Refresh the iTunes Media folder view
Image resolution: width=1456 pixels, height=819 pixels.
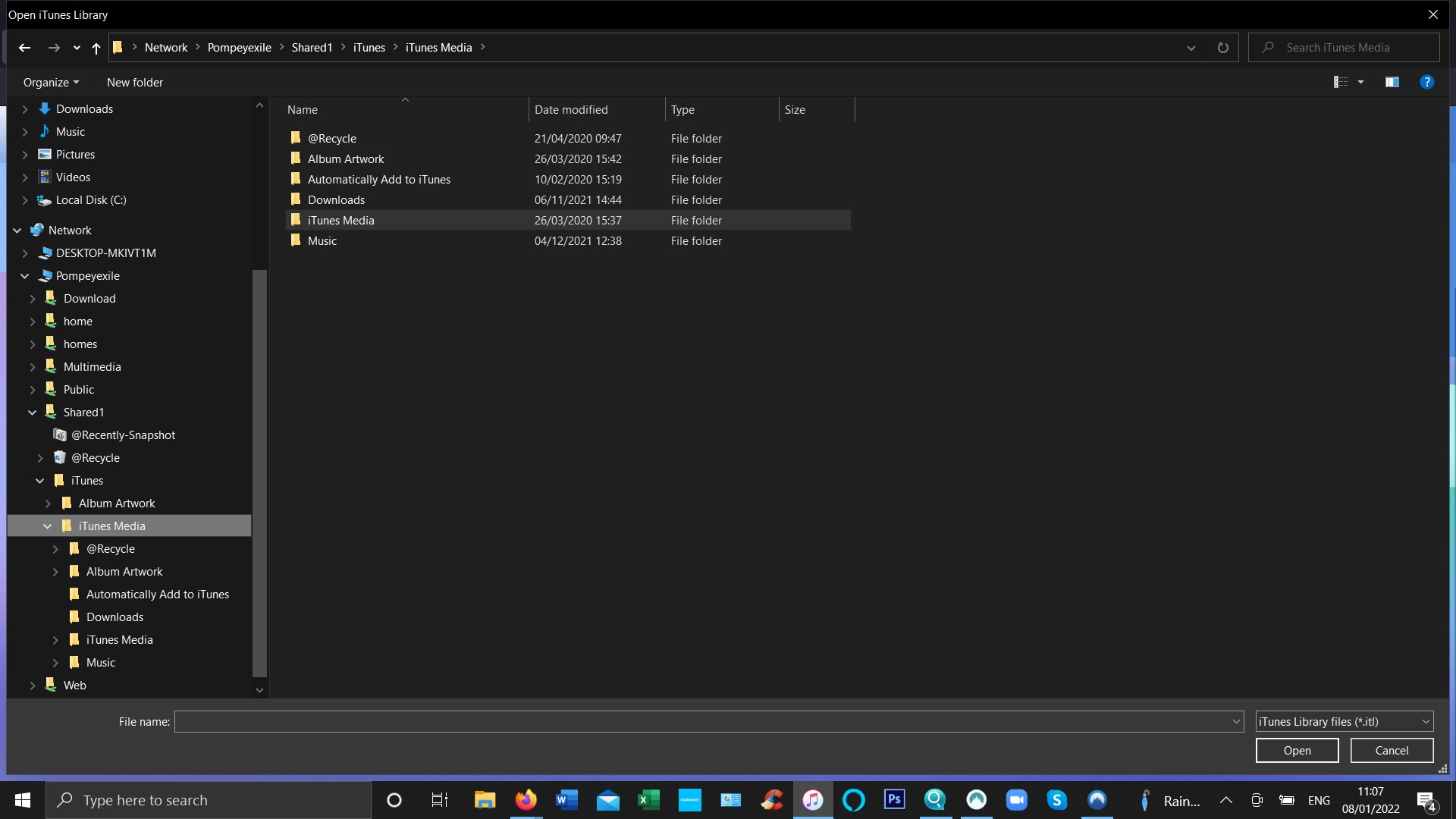tap(1222, 48)
